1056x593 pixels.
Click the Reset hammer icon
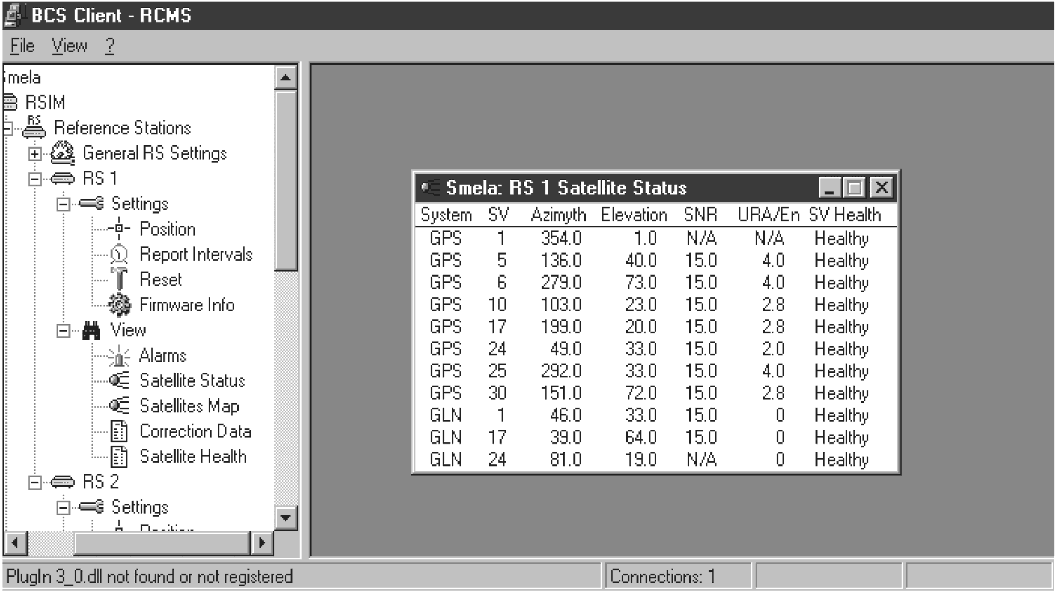click(119, 279)
